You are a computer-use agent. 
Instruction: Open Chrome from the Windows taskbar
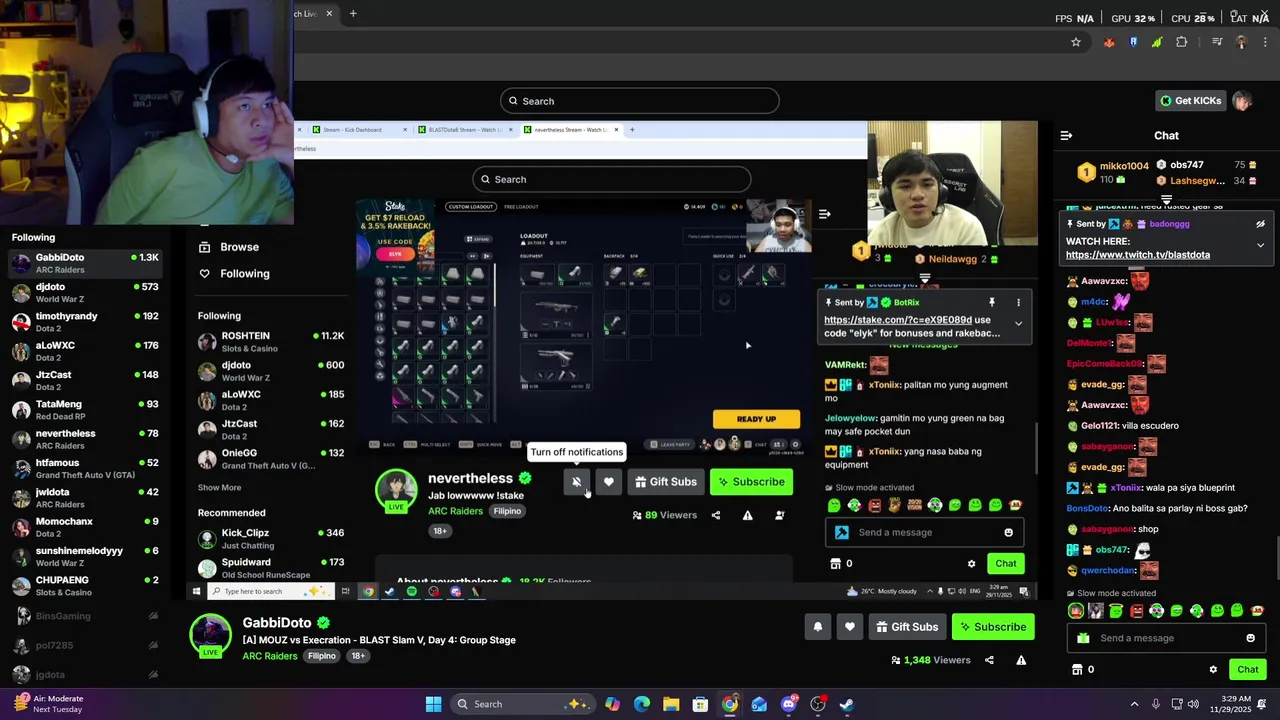pyautogui.click(x=730, y=704)
